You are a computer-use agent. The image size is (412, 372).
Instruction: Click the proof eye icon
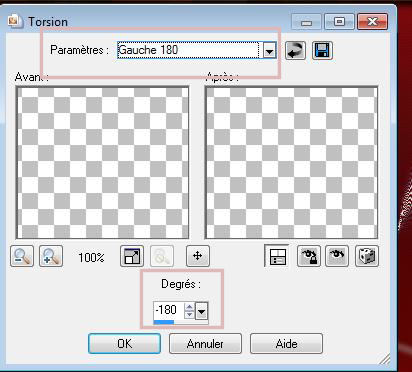pyautogui.click(x=337, y=256)
